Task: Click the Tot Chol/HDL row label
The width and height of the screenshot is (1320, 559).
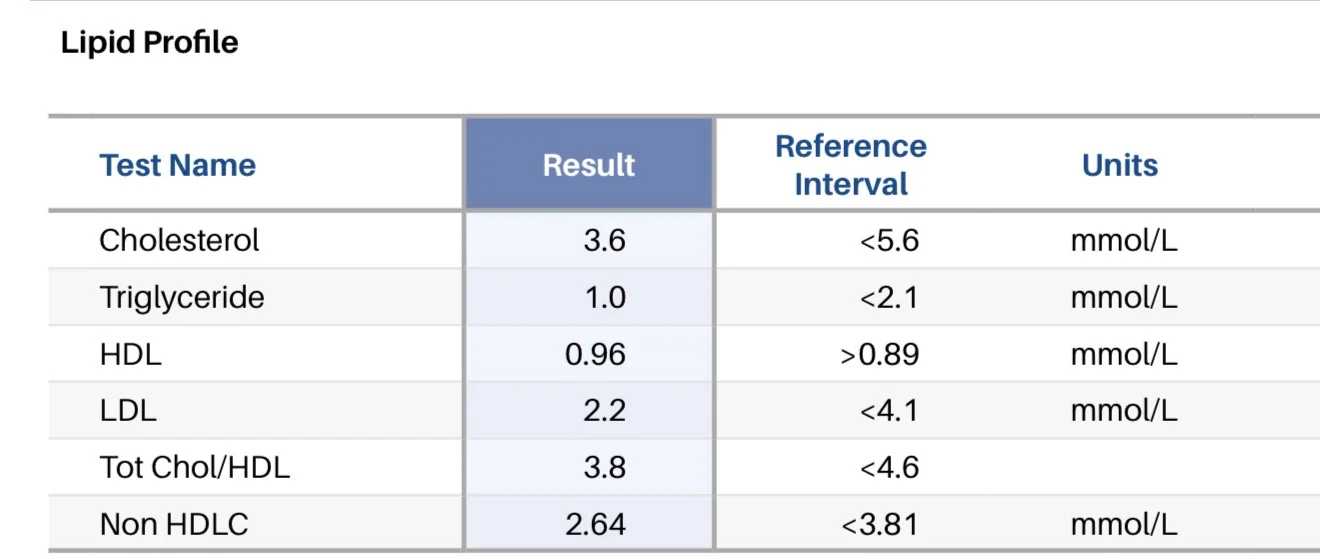Action: click(194, 467)
